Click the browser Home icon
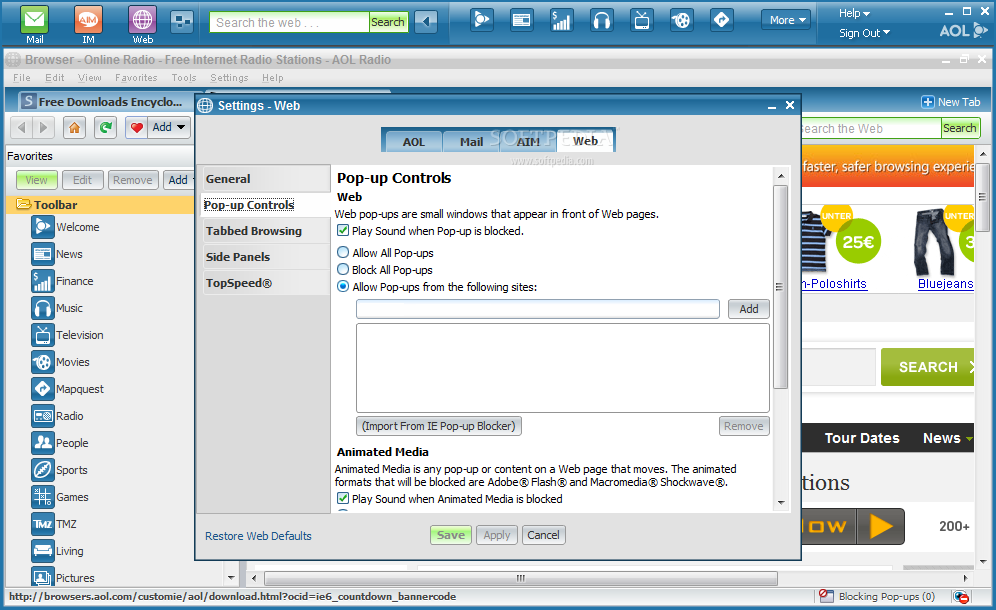The width and height of the screenshot is (996, 610). [74, 128]
